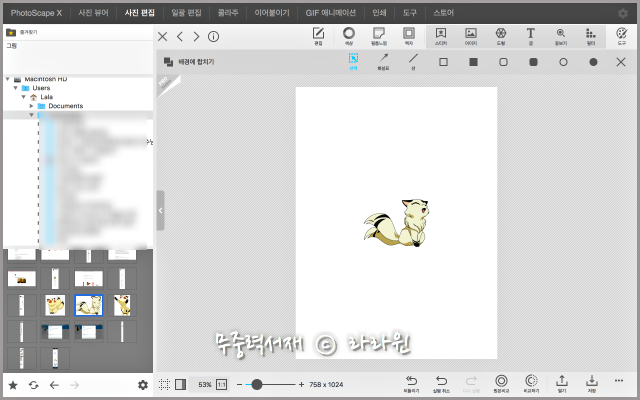Switch to 스토어 tab
The width and height of the screenshot is (640, 400).
[x=443, y=13]
